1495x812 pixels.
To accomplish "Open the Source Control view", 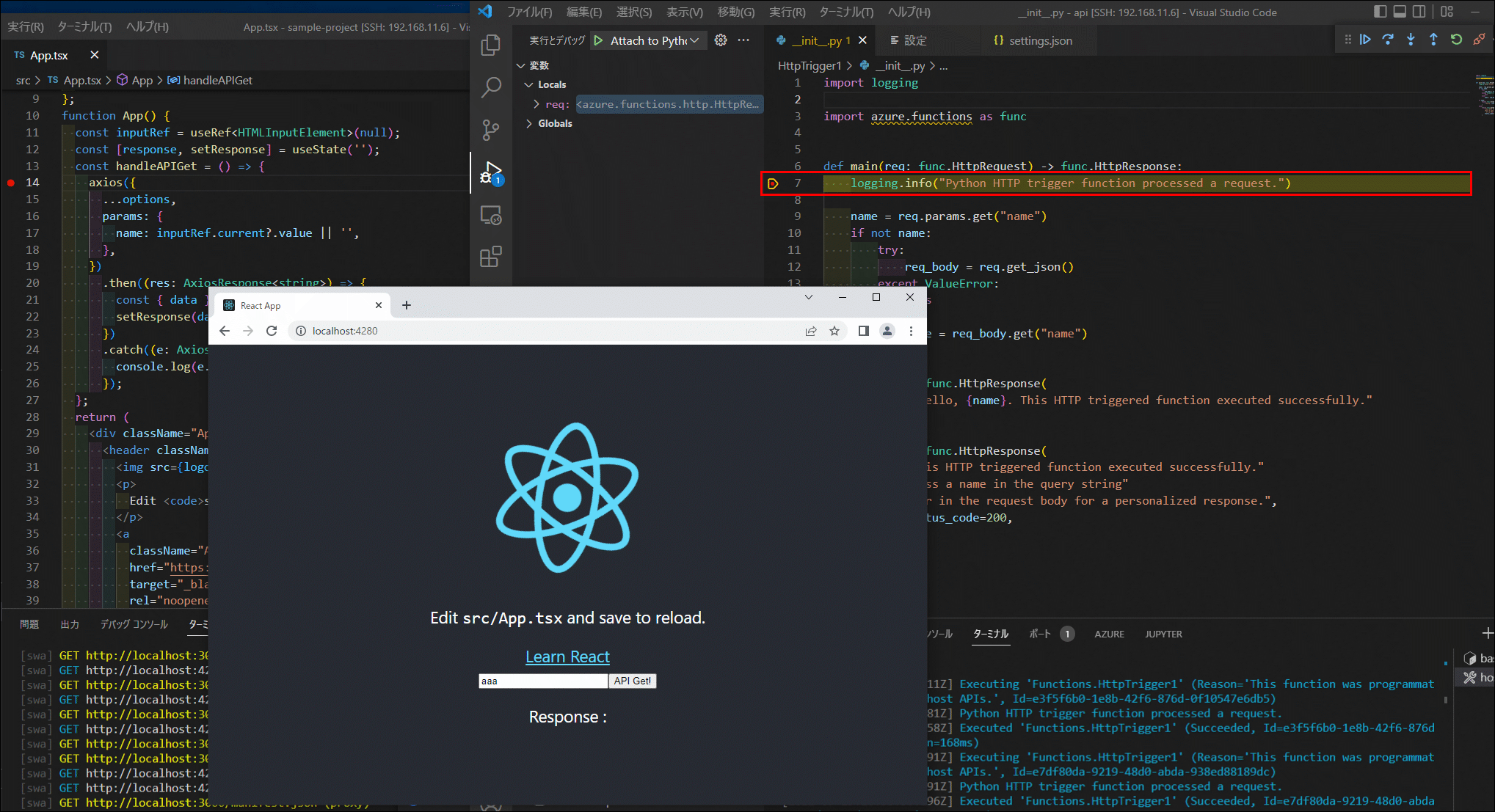I will 490,131.
